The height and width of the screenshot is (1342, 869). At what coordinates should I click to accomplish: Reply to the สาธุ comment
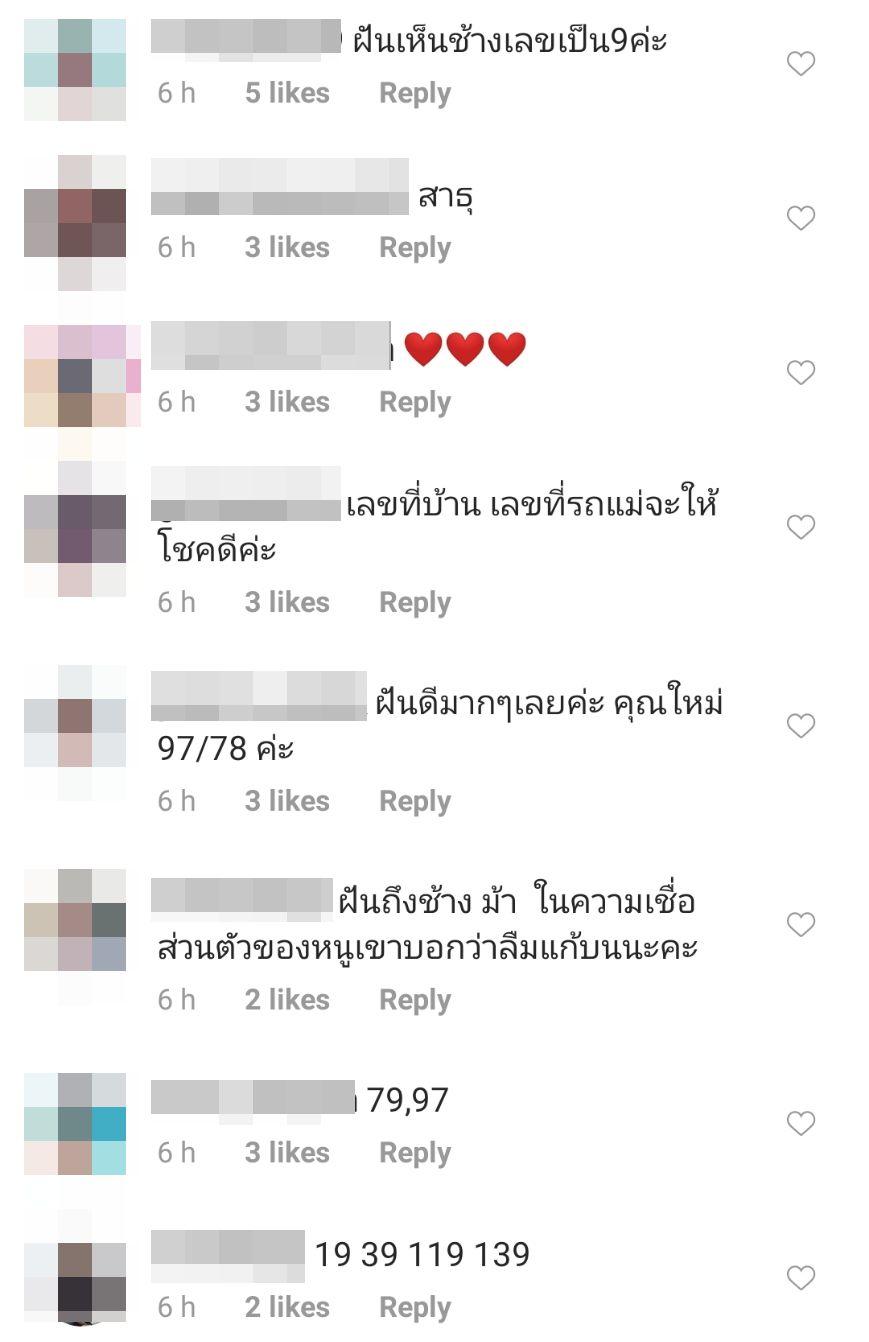415,248
